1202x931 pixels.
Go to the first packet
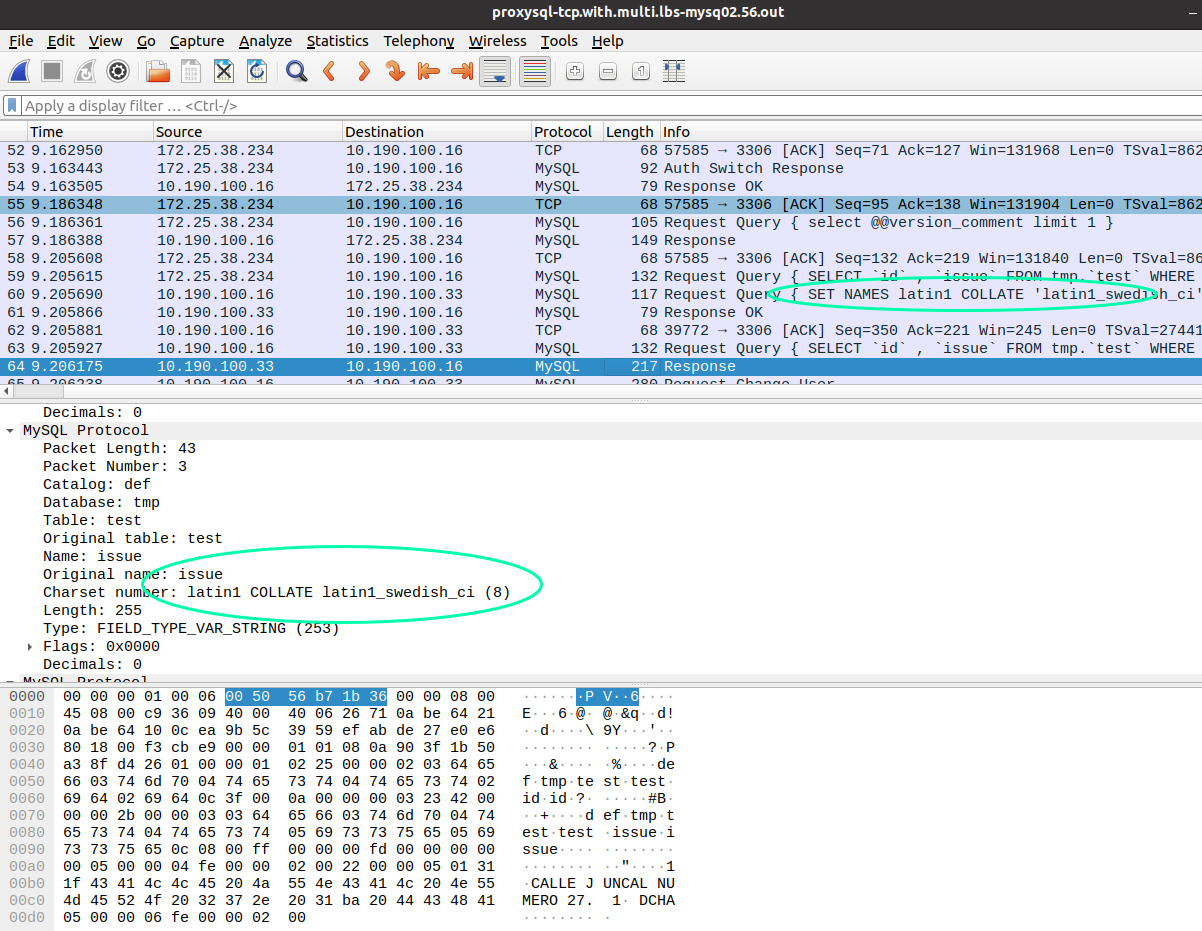click(428, 71)
